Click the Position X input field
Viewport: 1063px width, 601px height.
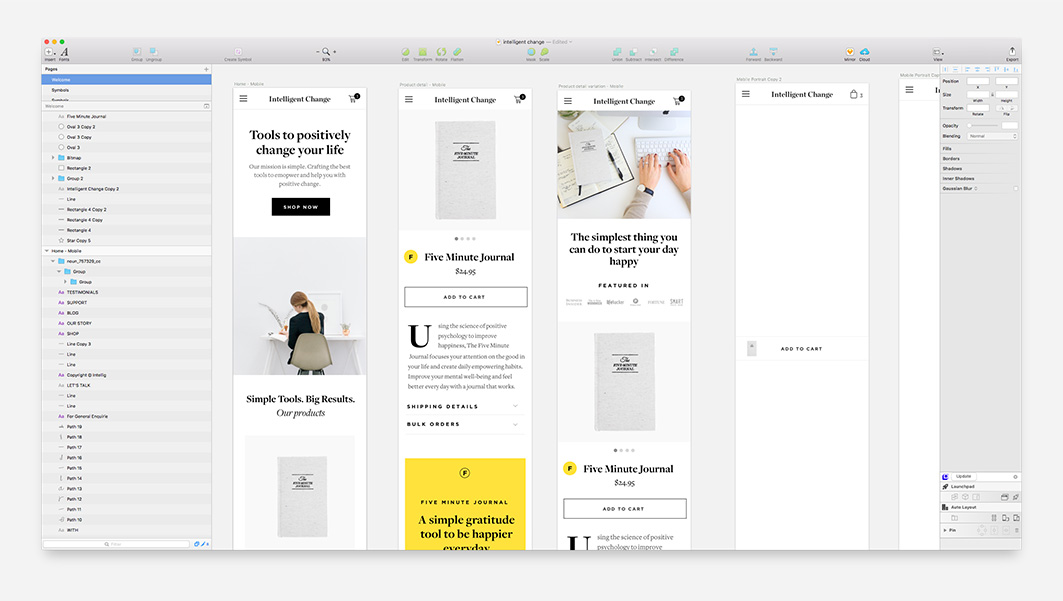click(x=978, y=81)
